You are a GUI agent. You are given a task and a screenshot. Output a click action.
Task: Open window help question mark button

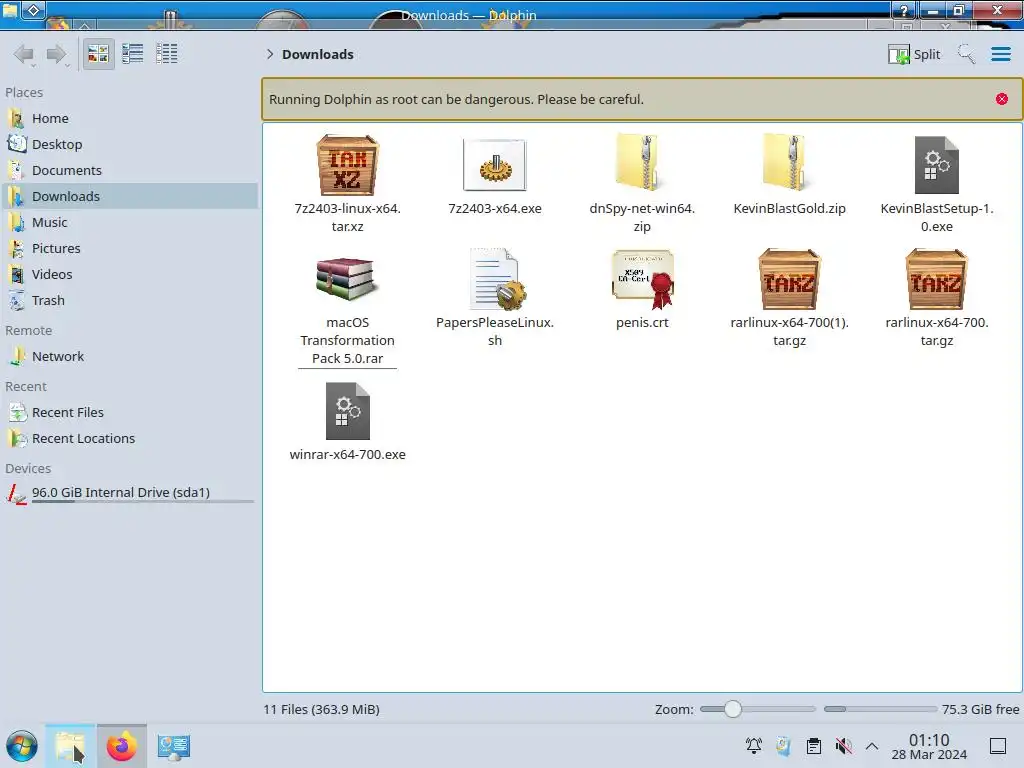(904, 10)
